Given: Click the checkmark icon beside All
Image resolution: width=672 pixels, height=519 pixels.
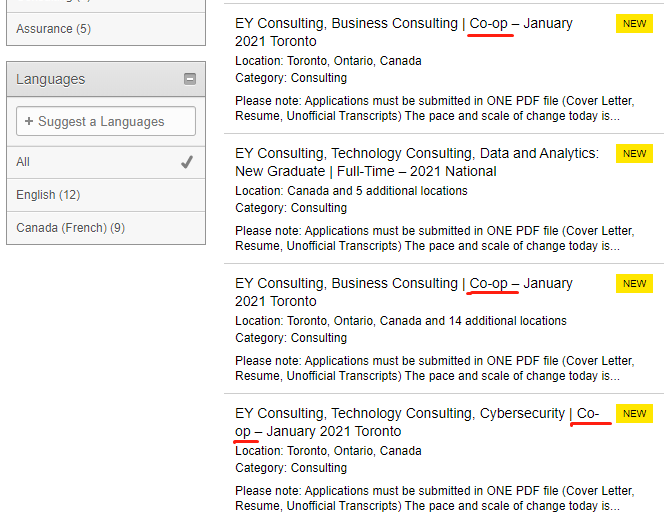Looking at the screenshot, I should 187,162.
